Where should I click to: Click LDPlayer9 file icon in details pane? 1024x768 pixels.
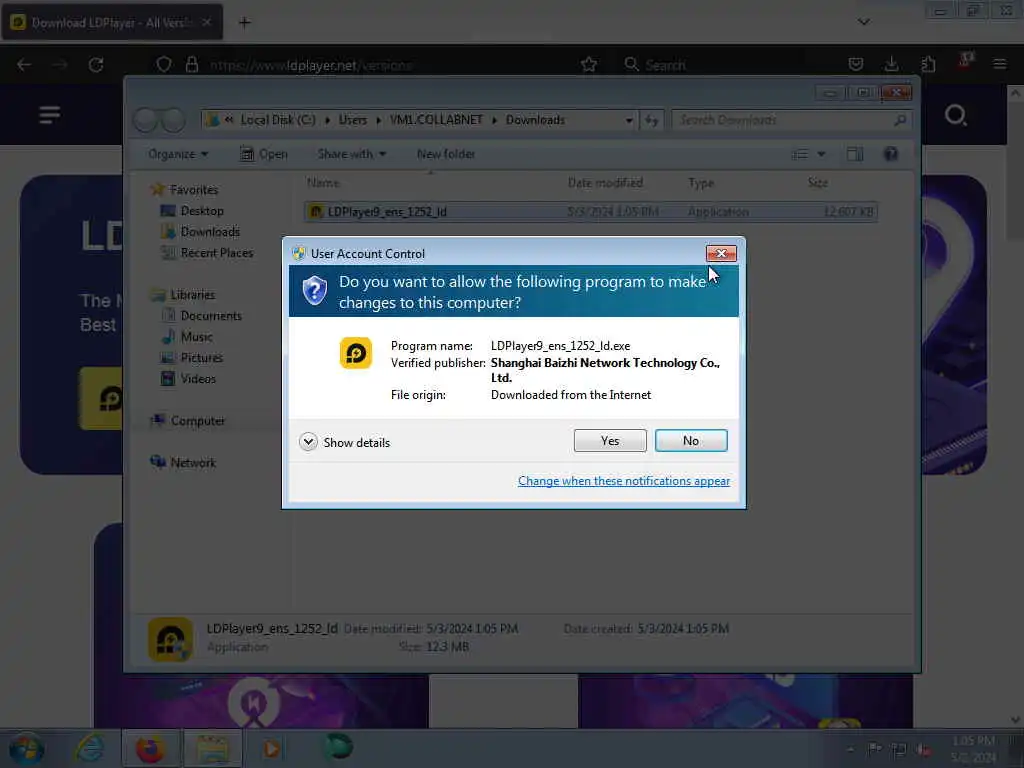pos(170,639)
